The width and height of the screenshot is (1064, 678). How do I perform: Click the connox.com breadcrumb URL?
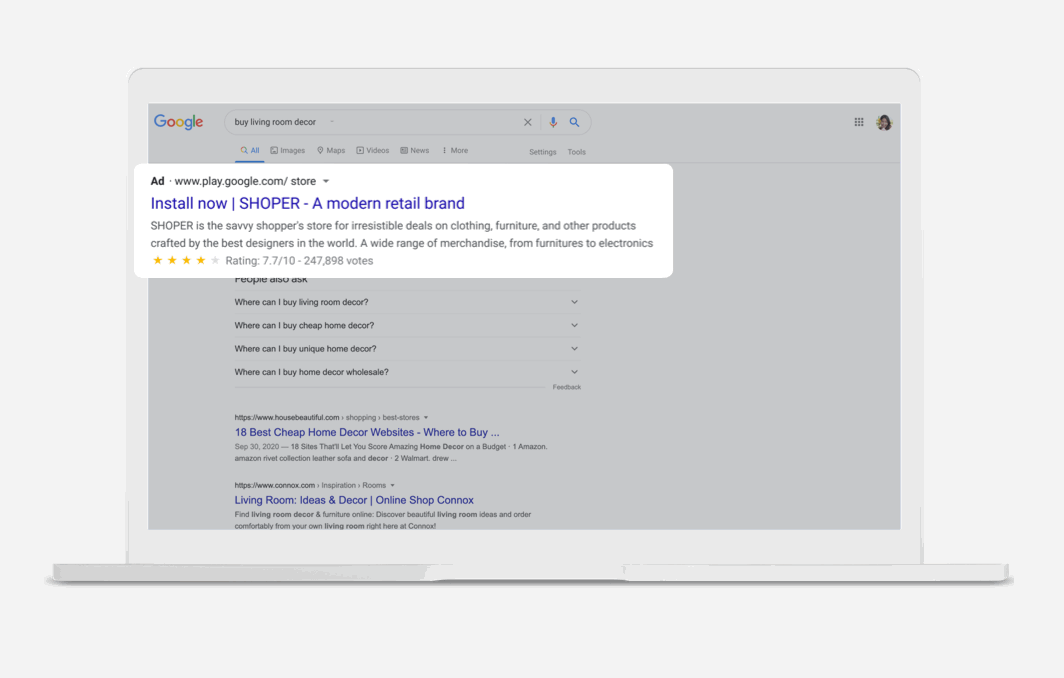[x=310, y=485]
